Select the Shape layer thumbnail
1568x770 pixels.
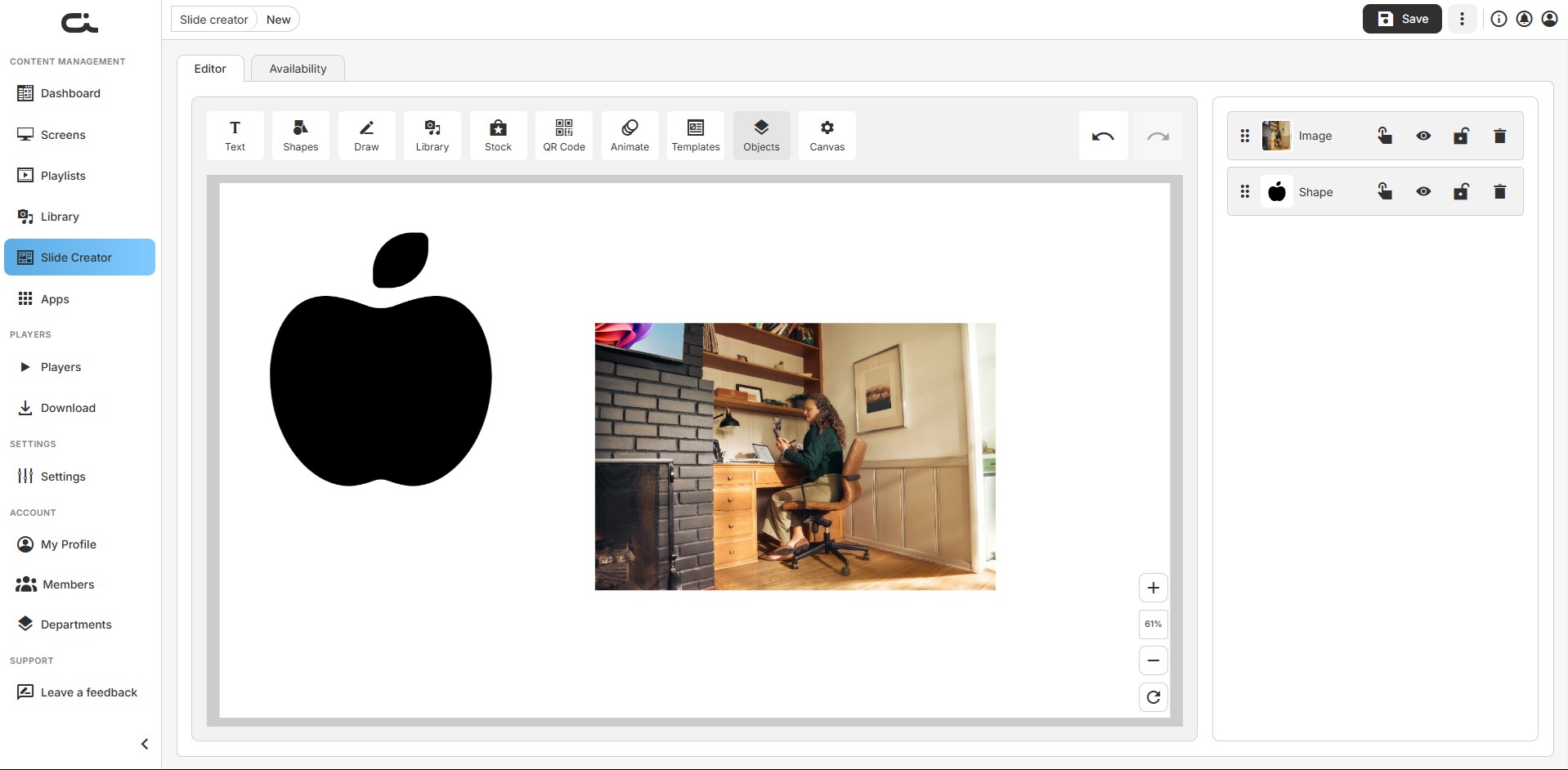click(1276, 192)
